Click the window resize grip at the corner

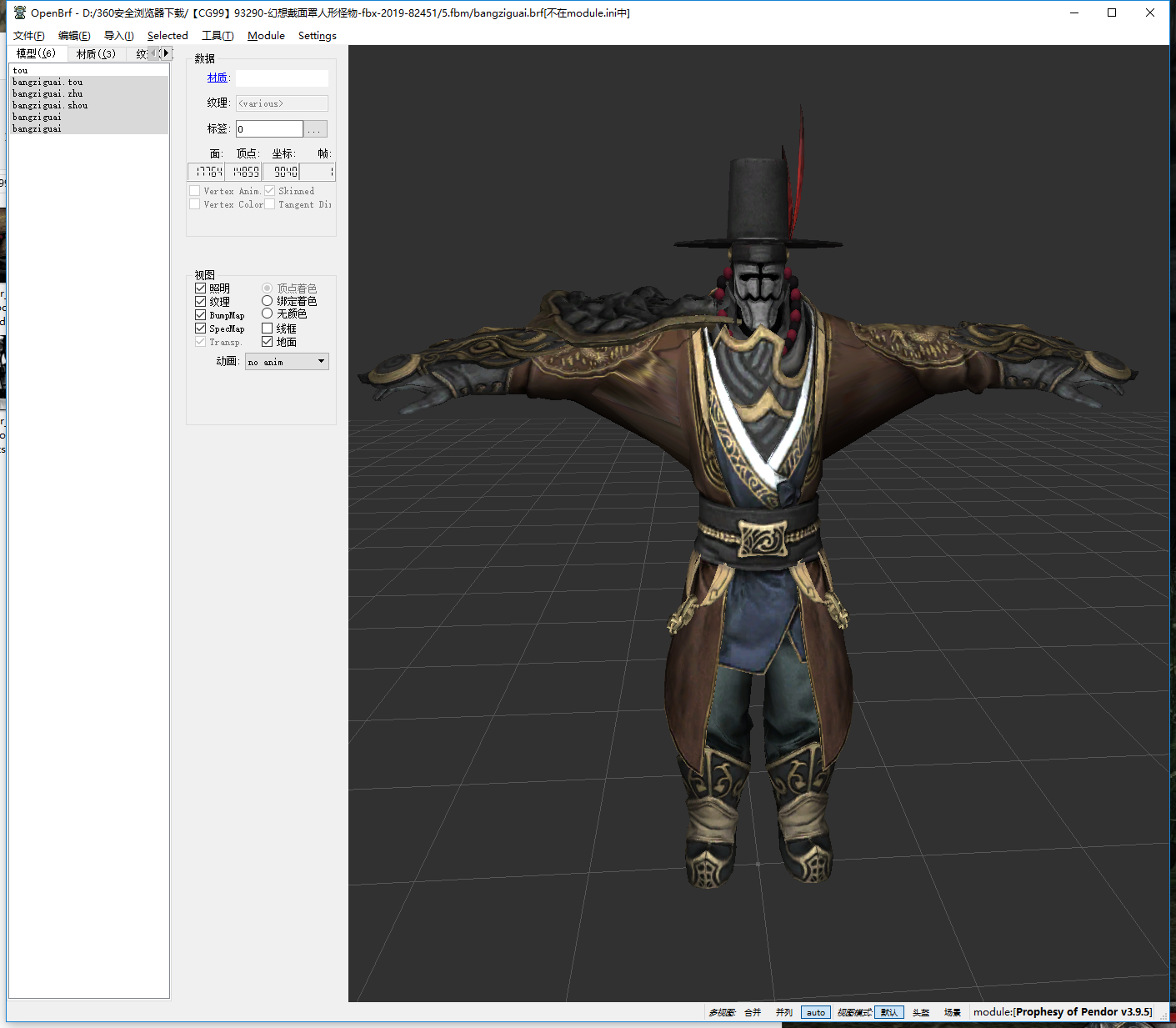1163,1015
